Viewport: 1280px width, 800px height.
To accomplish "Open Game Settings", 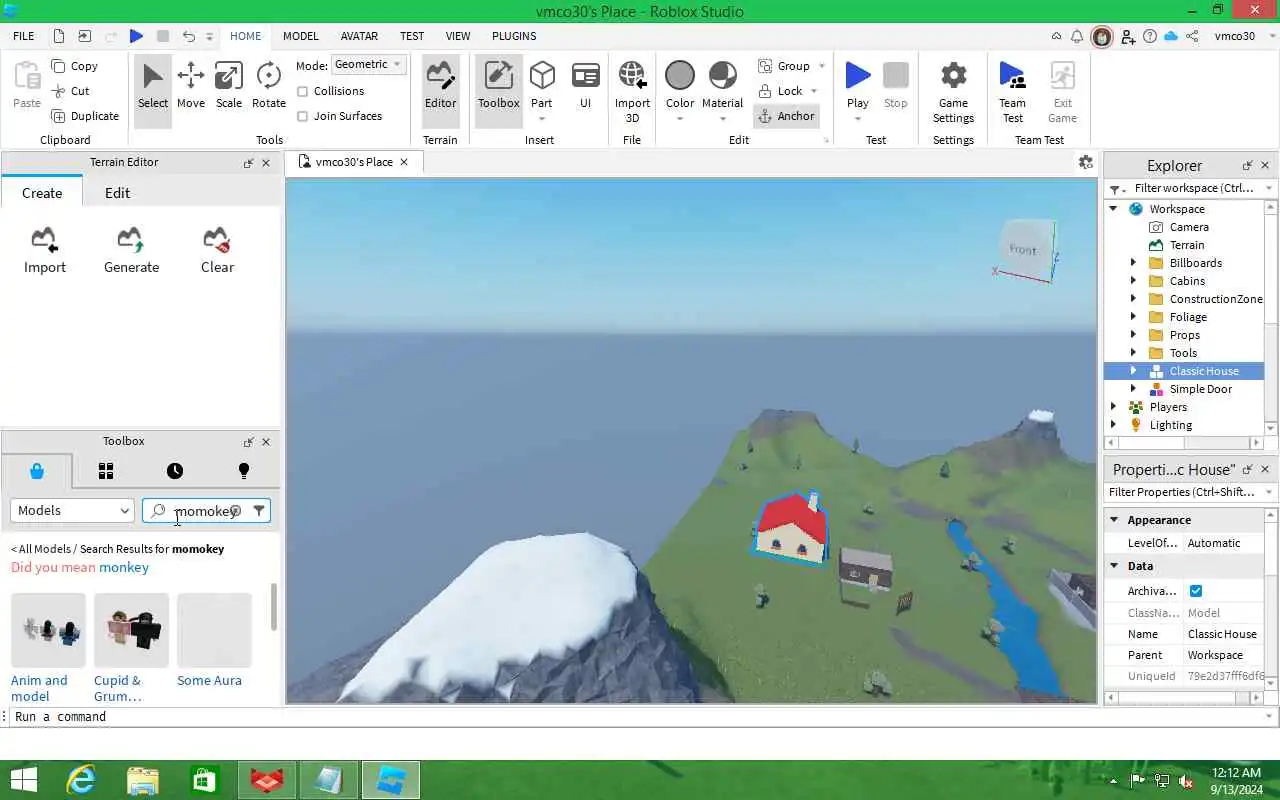I will (x=953, y=91).
